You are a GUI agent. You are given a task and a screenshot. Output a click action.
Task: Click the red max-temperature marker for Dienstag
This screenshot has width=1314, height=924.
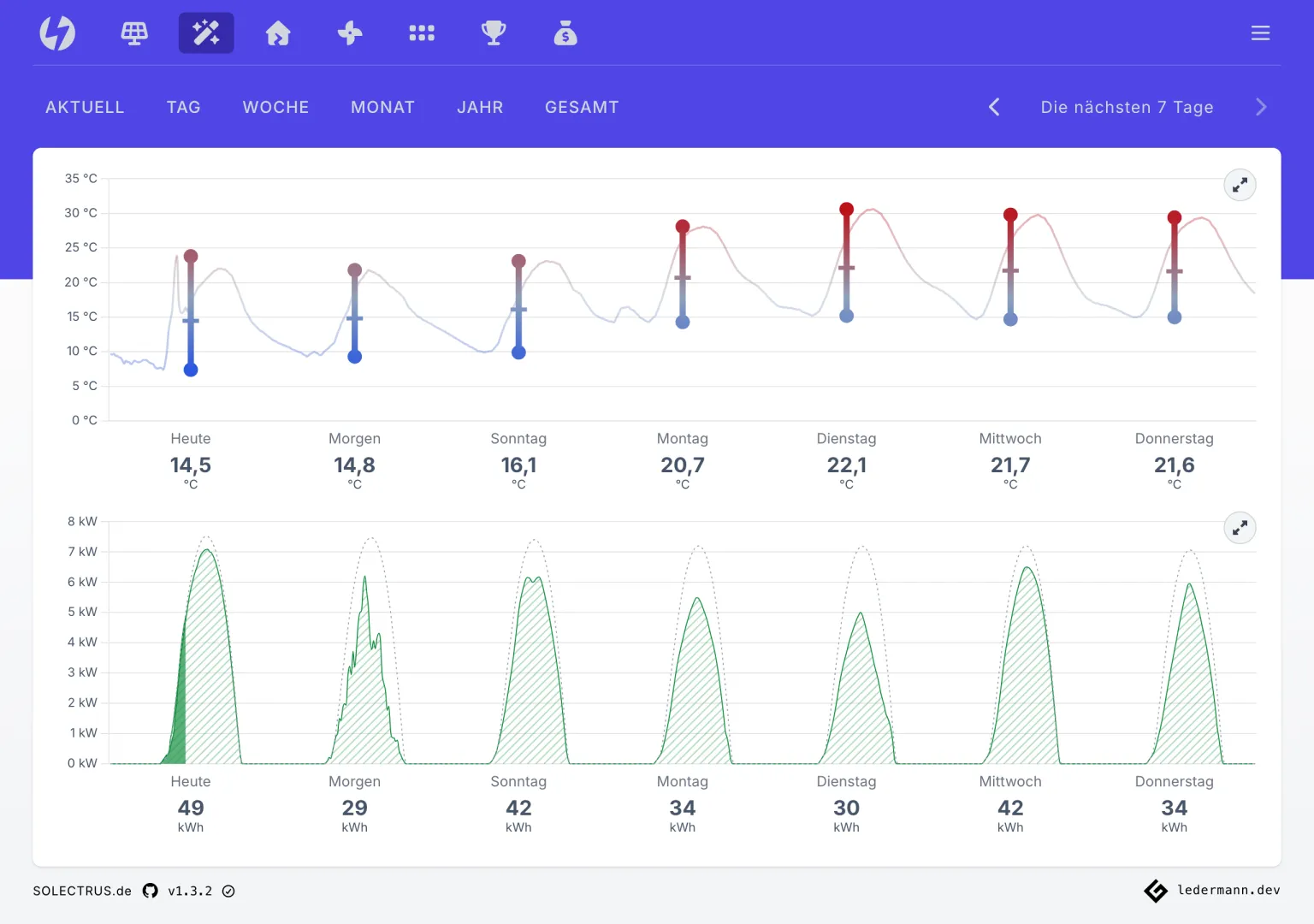point(847,210)
